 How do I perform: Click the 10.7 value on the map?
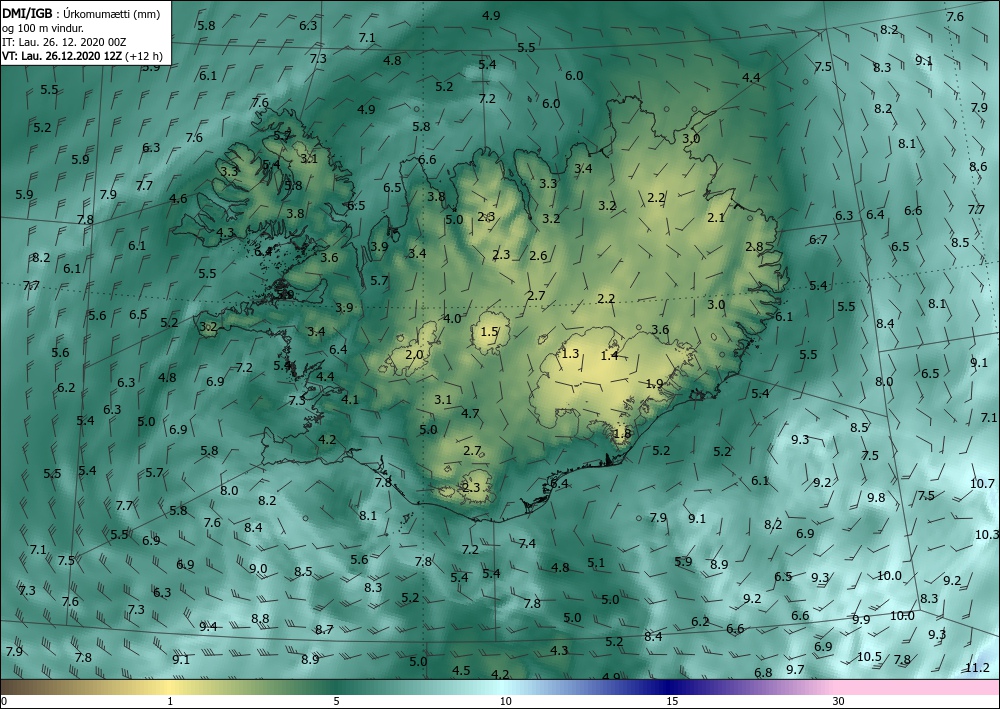pyautogui.click(x=982, y=484)
